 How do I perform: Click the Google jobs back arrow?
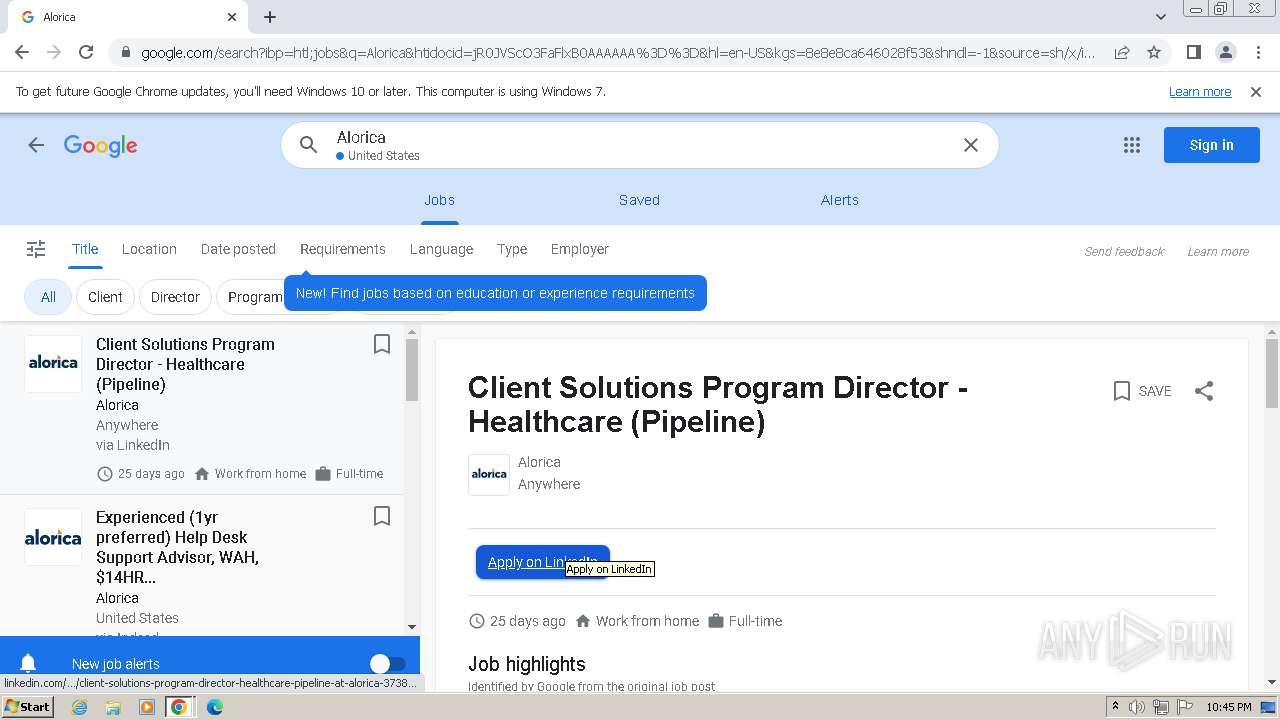click(x=36, y=145)
